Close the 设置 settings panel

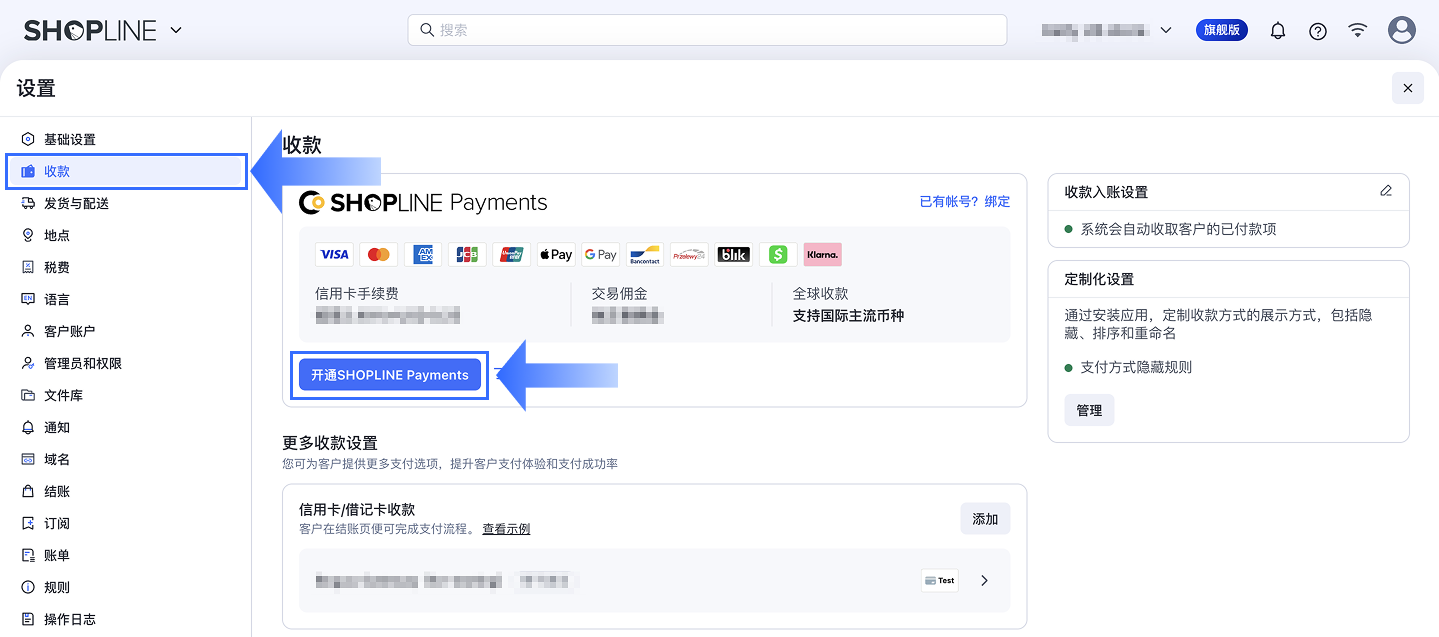click(1407, 88)
